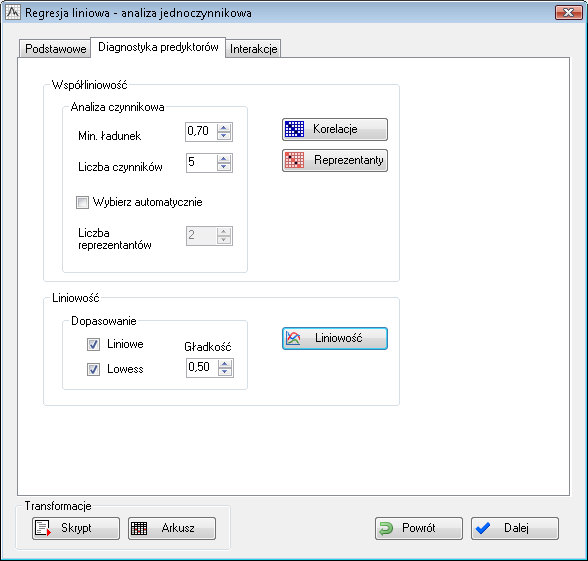588x561 pixels.
Task: Decrease Gładkość value with down arrow
Action: coord(225,372)
